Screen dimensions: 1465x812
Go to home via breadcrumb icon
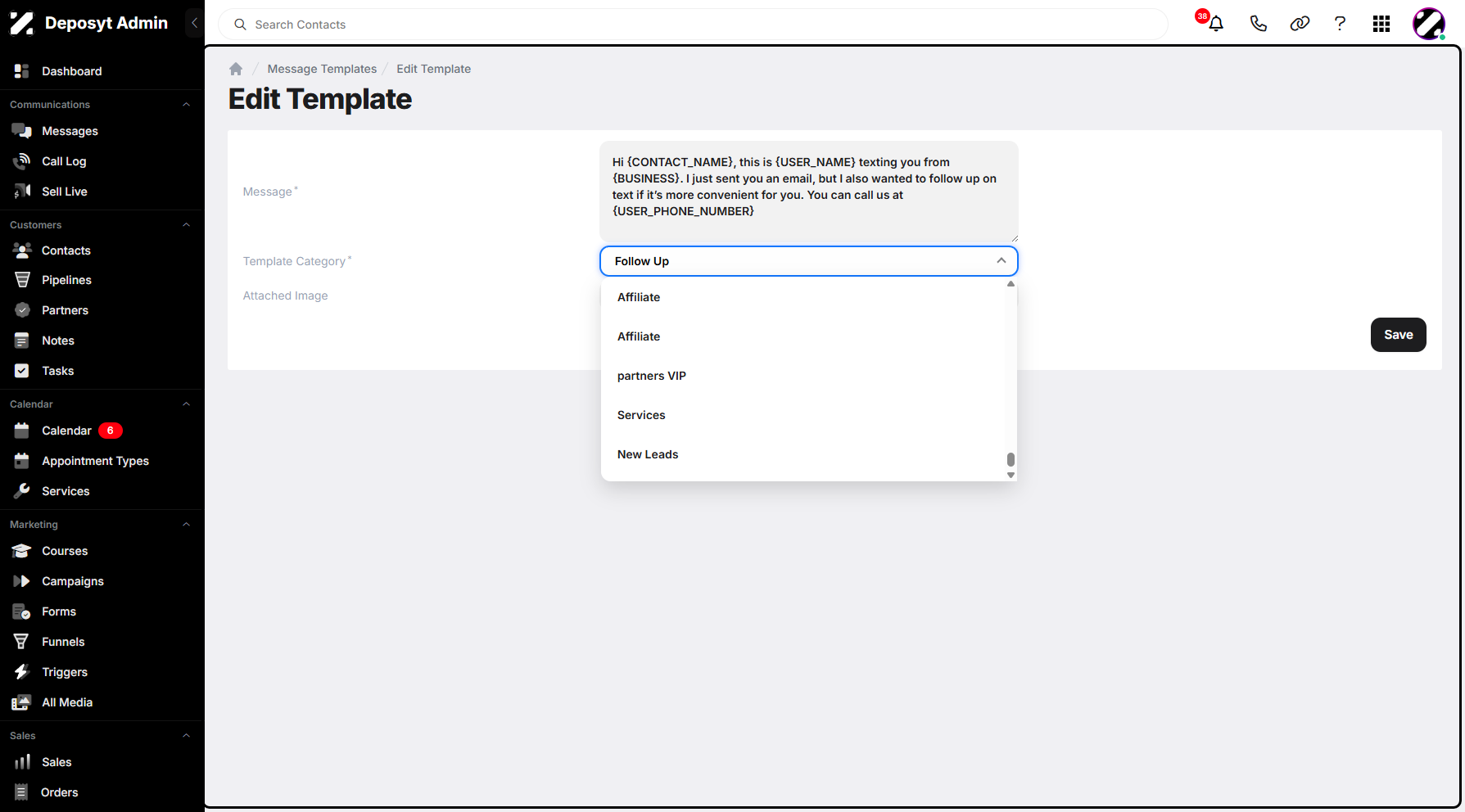(236, 69)
